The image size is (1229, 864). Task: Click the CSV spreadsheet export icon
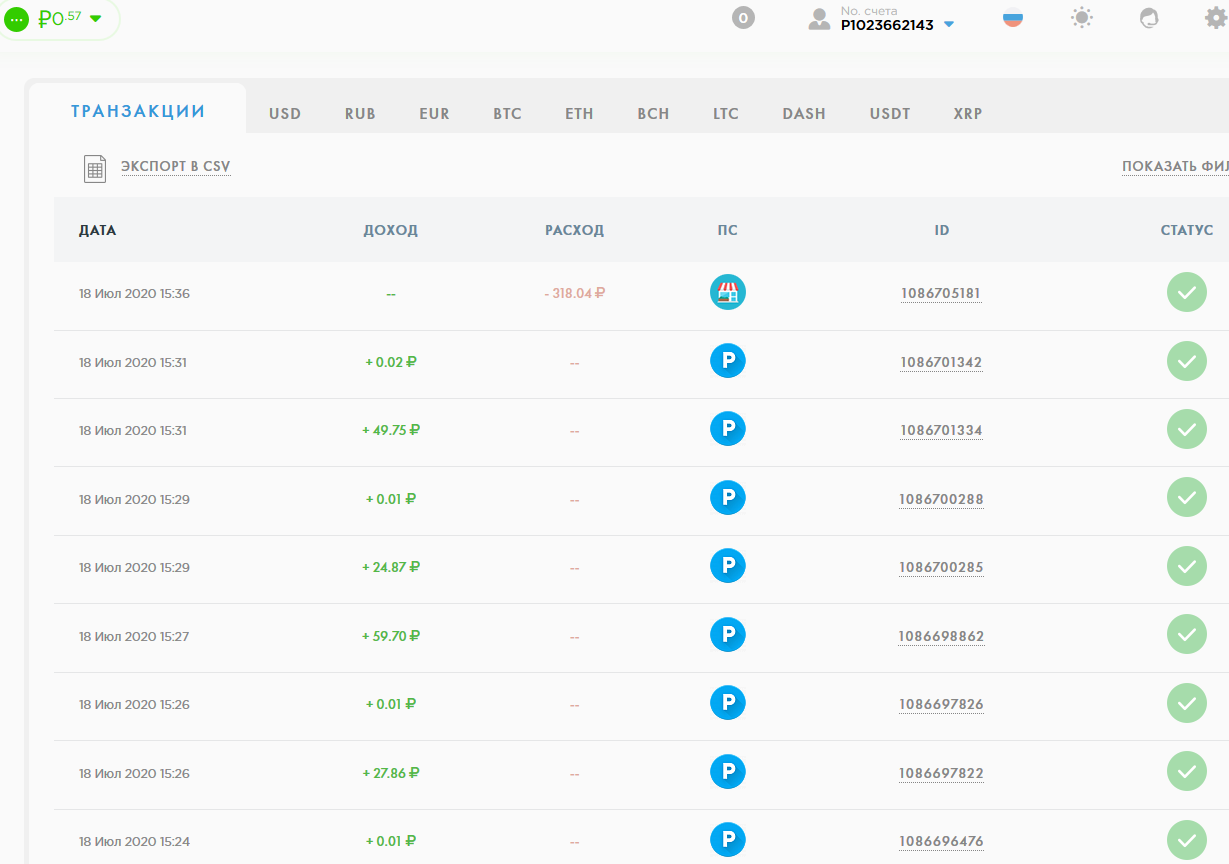click(x=95, y=168)
